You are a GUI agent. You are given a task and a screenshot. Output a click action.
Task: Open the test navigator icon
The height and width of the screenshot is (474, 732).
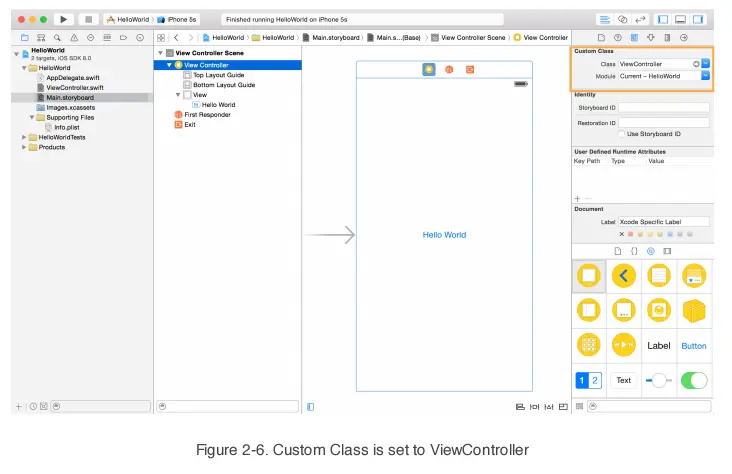click(91, 38)
